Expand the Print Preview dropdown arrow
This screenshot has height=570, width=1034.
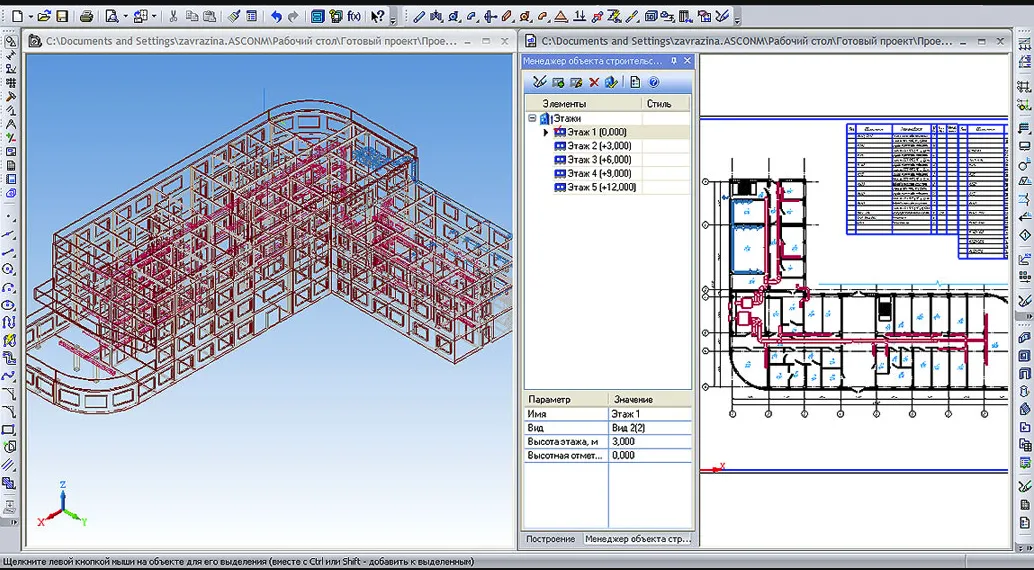(125, 16)
